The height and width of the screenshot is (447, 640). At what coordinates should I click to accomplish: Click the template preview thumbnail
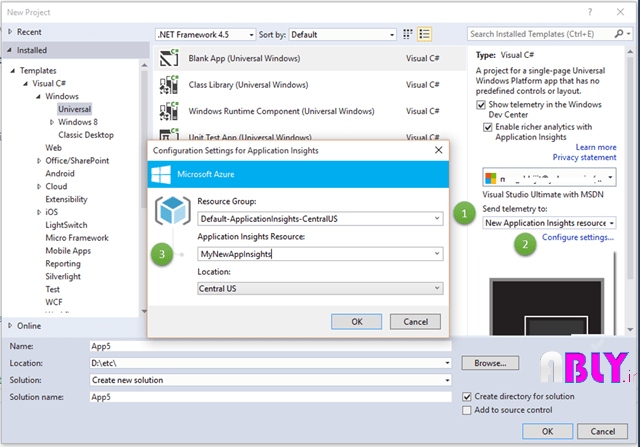tap(547, 307)
